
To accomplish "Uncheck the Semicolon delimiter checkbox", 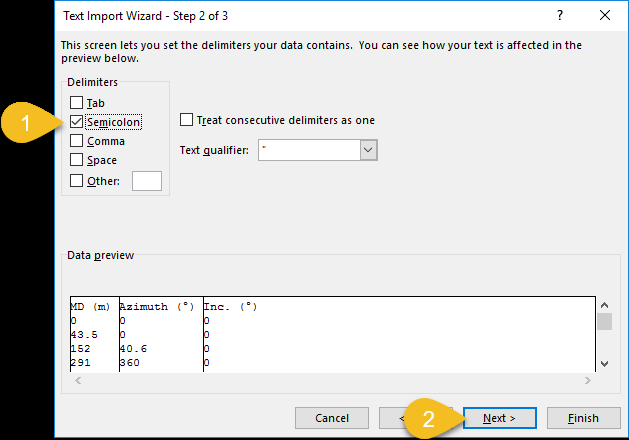I will [77, 122].
